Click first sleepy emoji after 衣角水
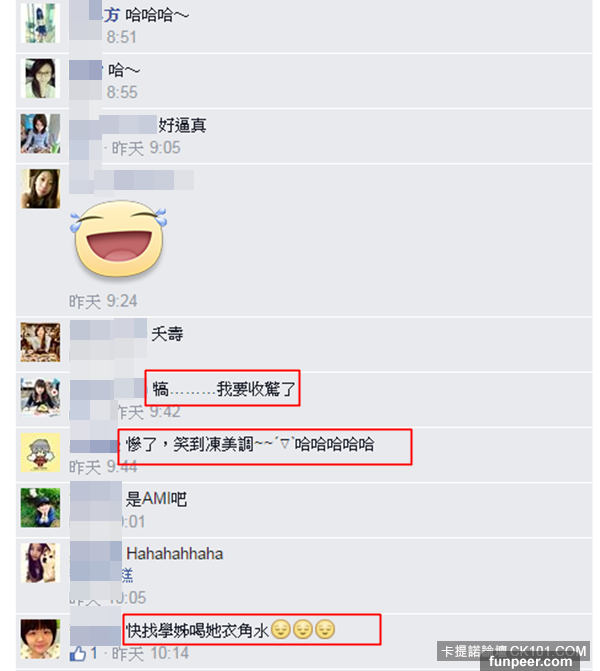The image size is (600, 671). [x=281, y=629]
